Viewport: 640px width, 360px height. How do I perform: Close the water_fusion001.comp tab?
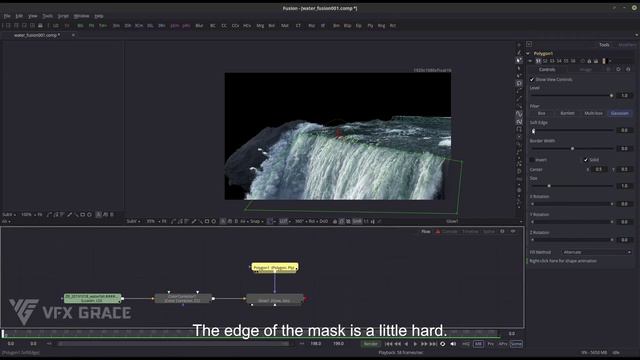click(73, 35)
